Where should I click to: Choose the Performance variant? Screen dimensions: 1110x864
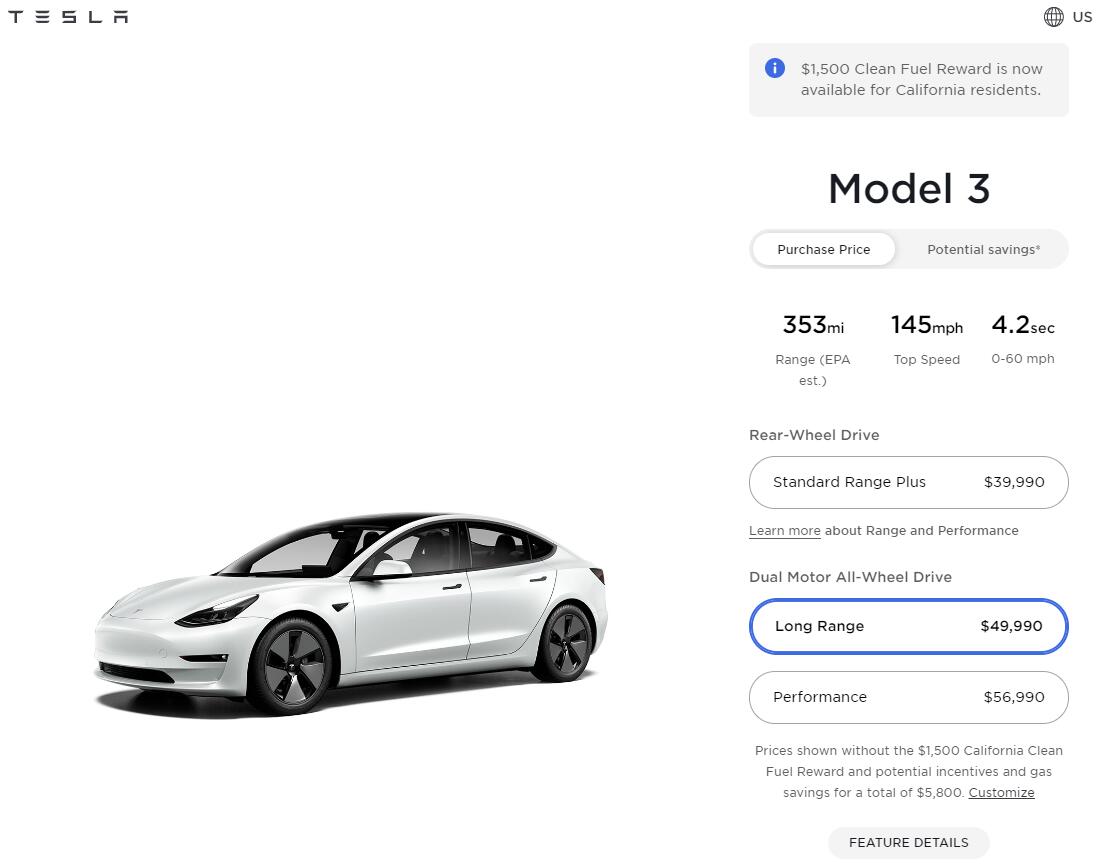(908, 697)
